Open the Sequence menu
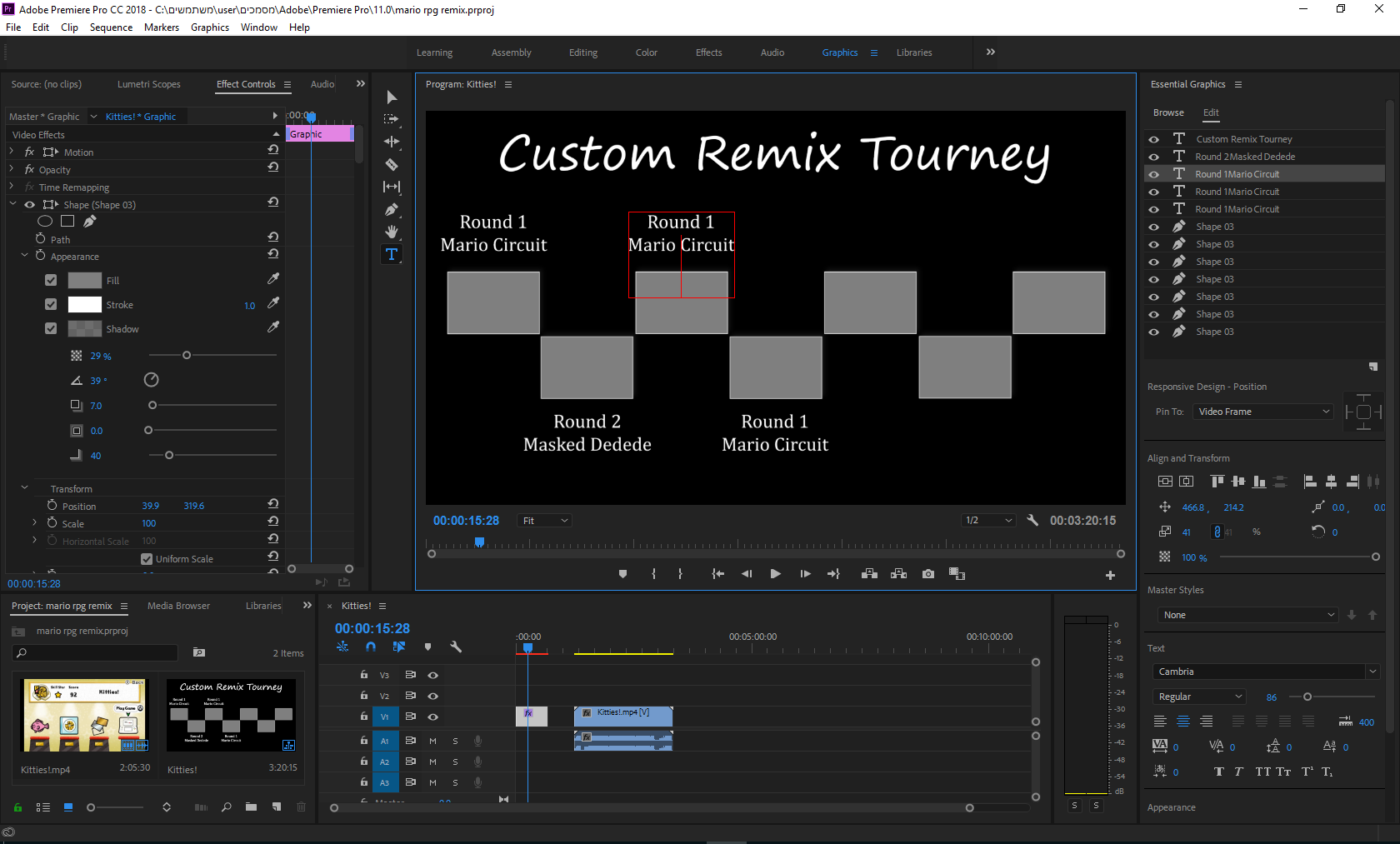Screen dimensions: 1400x844 click(111, 27)
